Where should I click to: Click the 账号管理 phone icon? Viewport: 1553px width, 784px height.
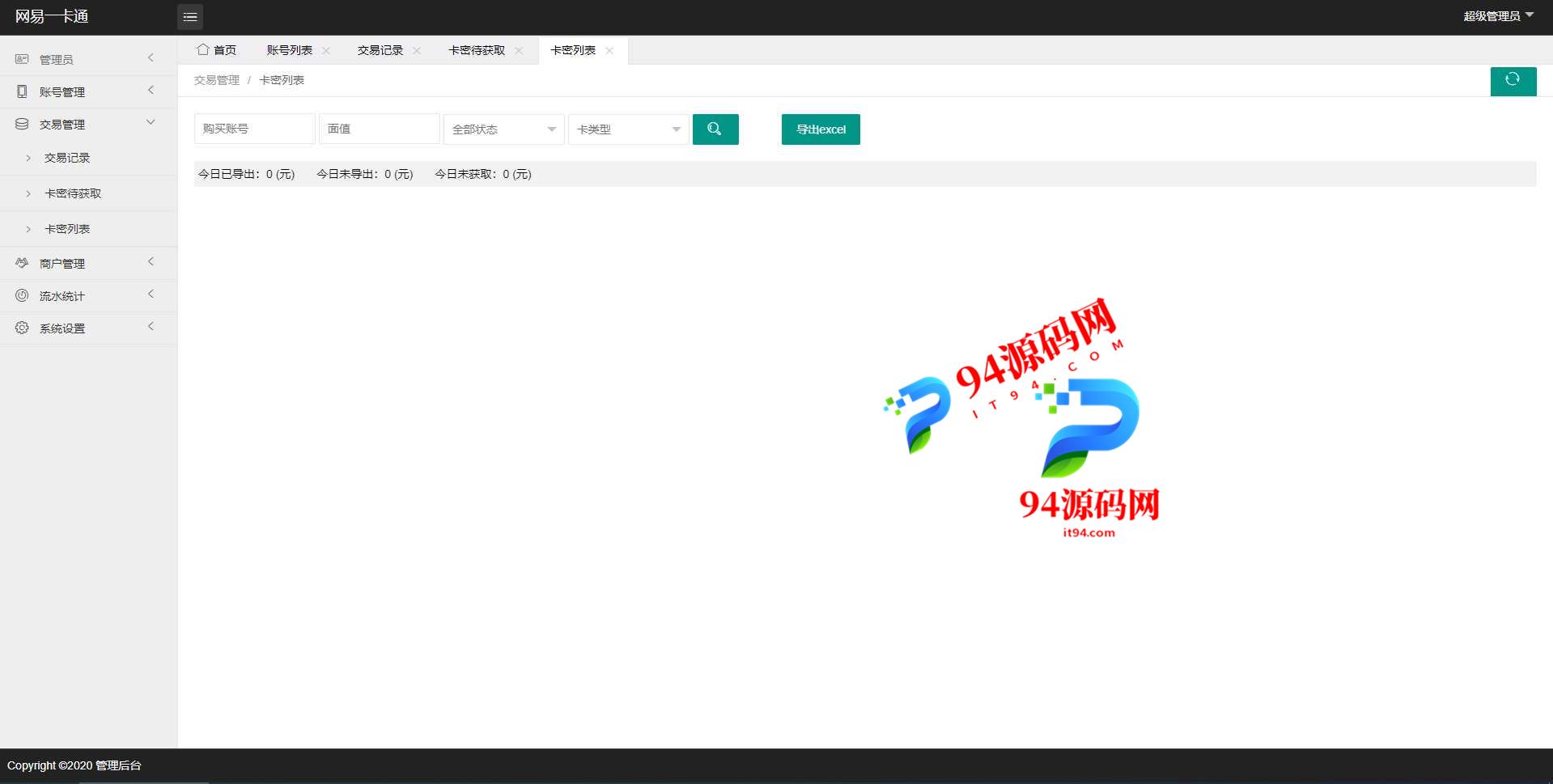22,91
